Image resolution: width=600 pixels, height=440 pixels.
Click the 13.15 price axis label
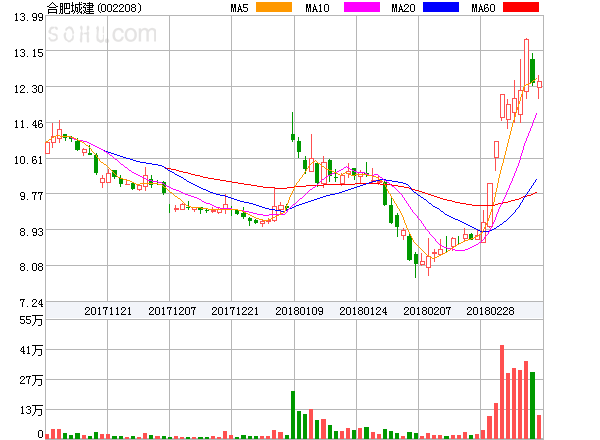[29, 53]
